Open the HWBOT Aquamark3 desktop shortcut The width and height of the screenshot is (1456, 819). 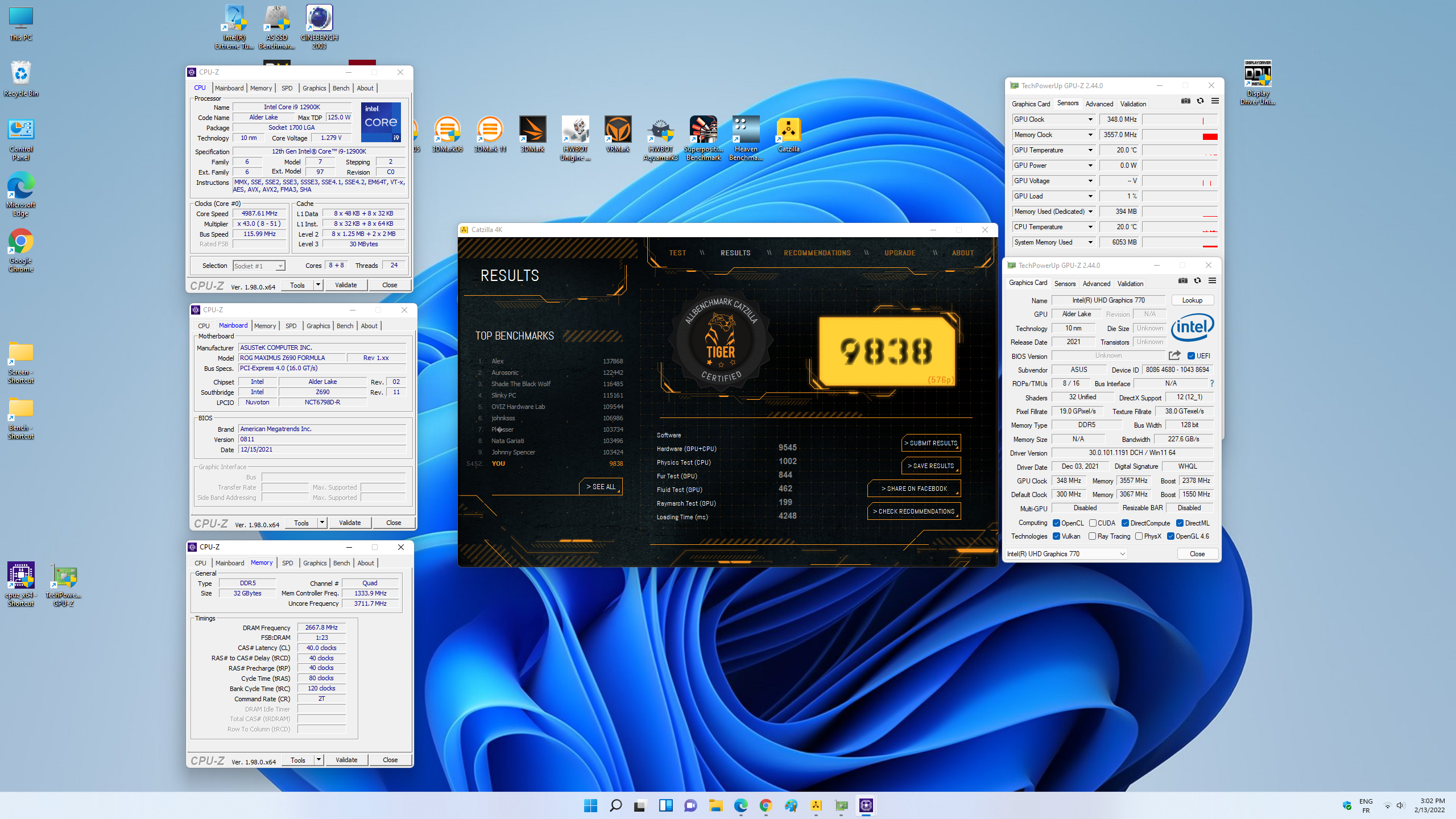(x=660, y=139)
